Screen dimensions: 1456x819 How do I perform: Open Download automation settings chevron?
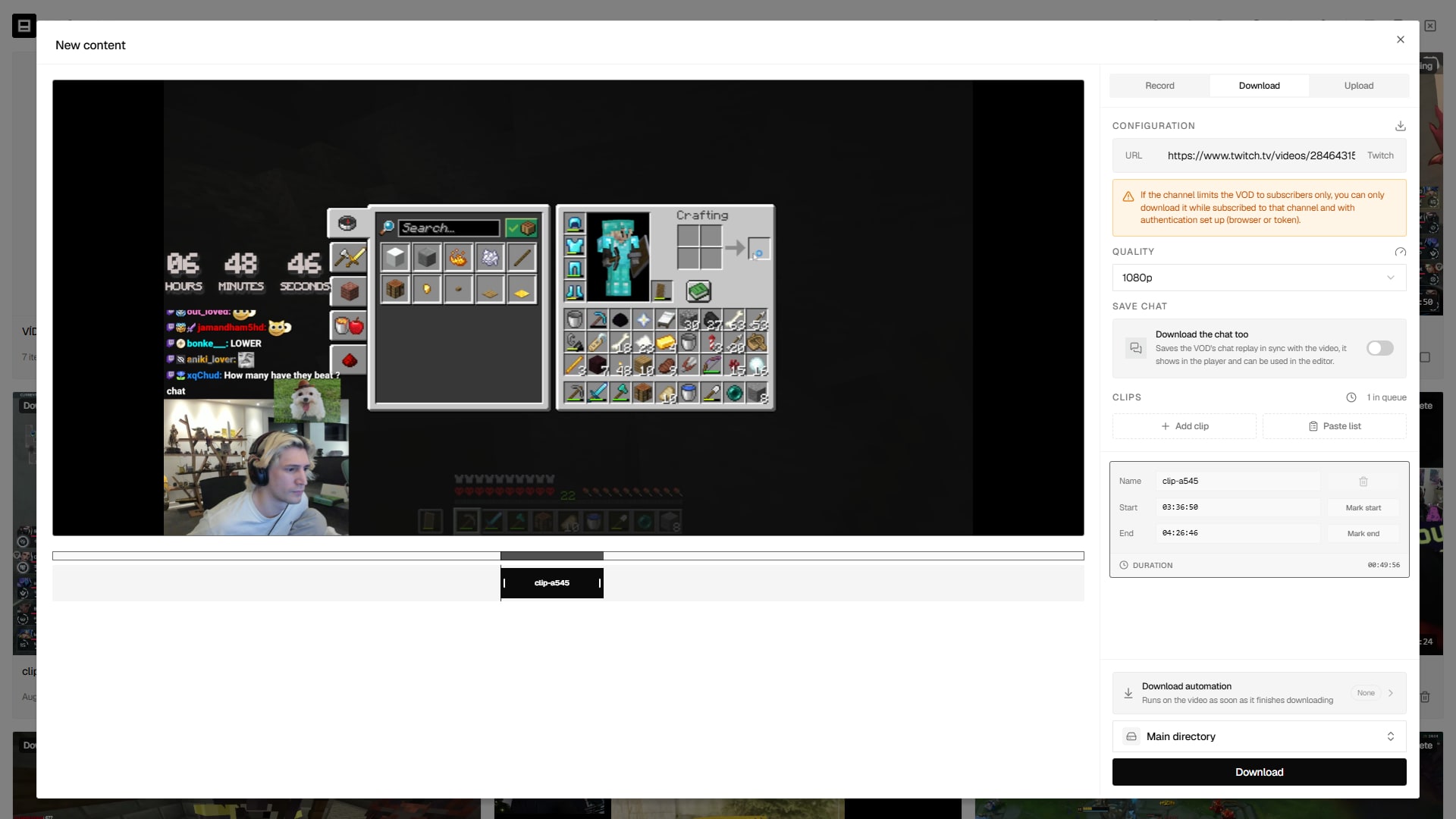(x=1390, y=693)
